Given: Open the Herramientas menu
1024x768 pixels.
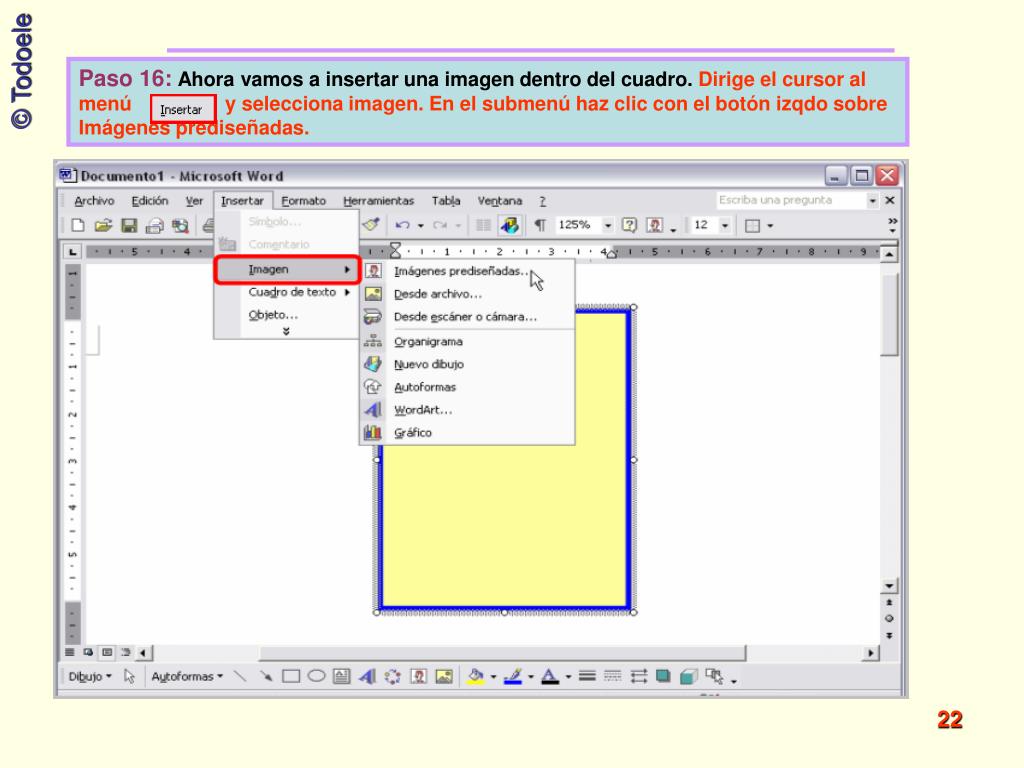Looking at the screenshot, I should 379,200.
